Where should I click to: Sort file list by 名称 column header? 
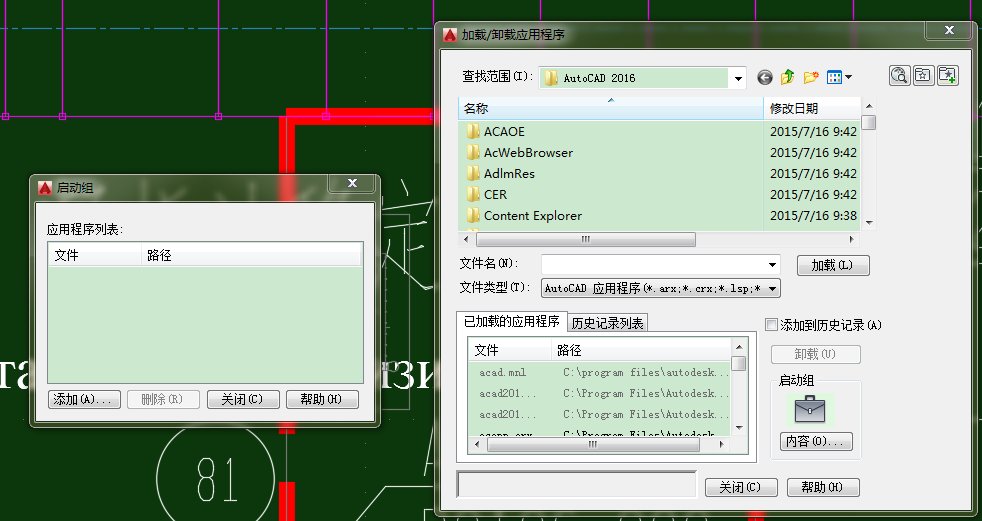click(x=611, y=108)
